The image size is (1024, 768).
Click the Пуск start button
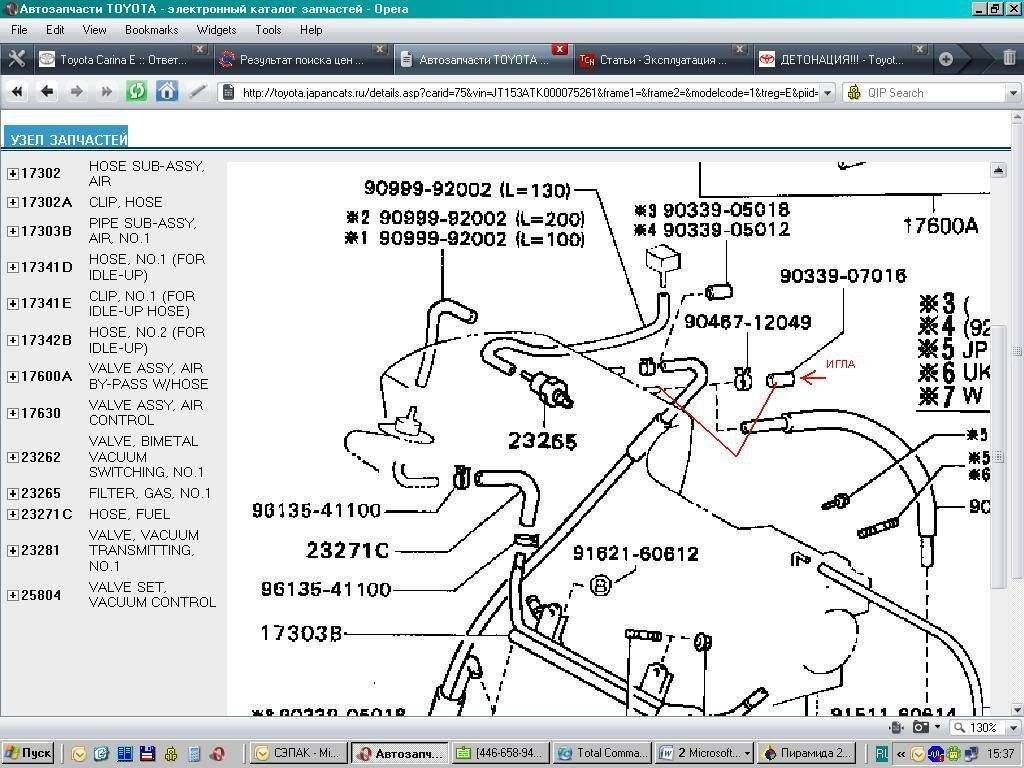click(28, 753)
